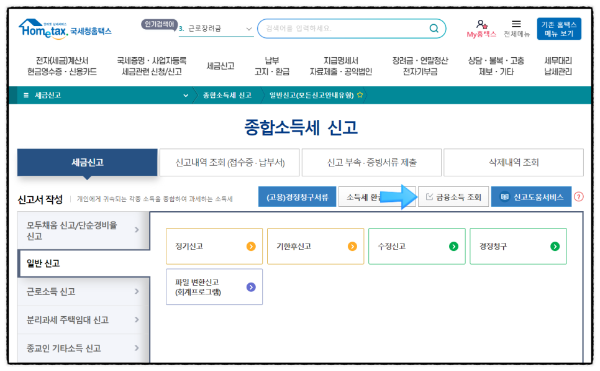Expand 종교인 기타소득 신고 menu
The width and height of the screenshot is (600, 371).
click(x=83, y=348)
